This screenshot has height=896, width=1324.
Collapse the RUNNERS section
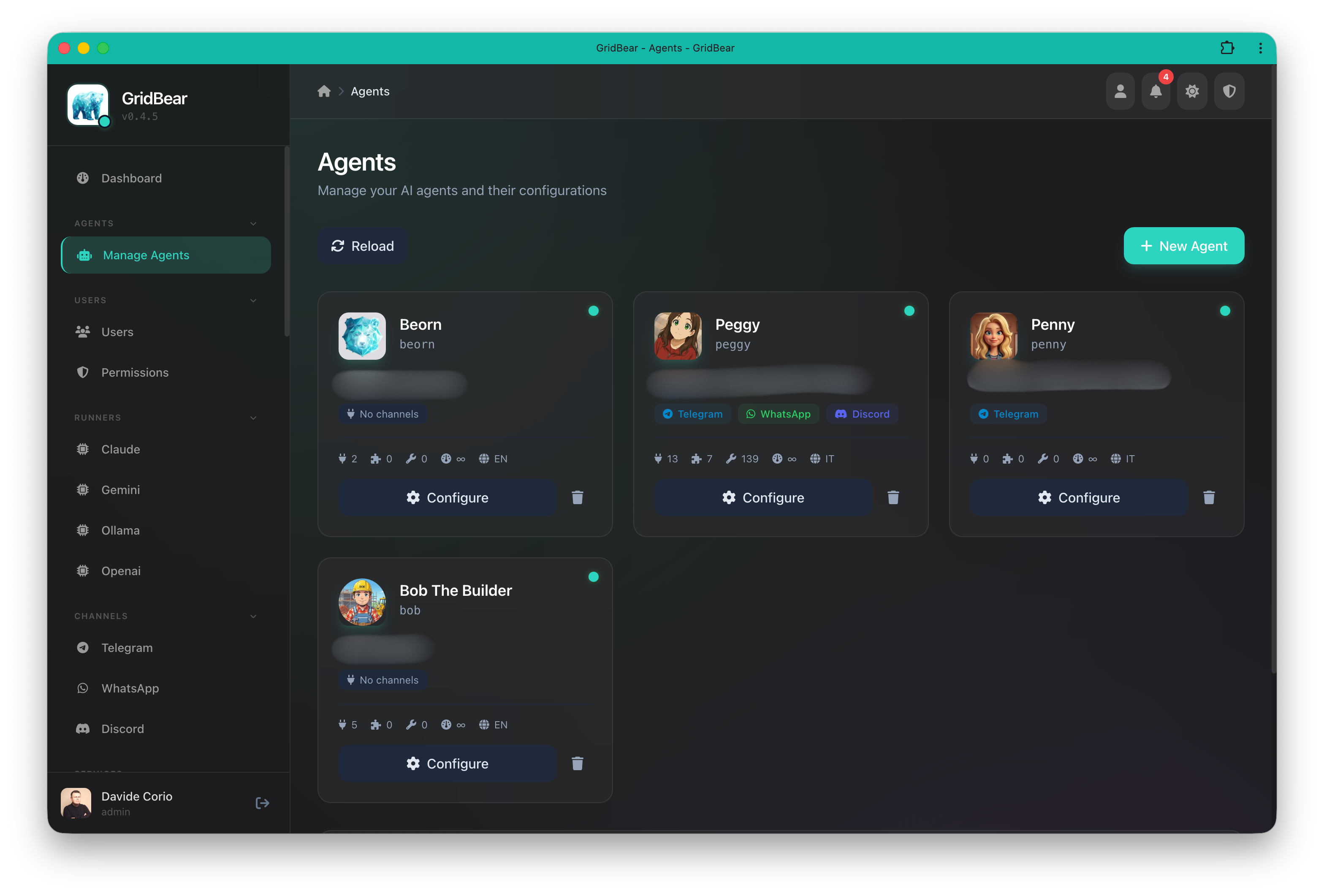click(x=253, y=417)
